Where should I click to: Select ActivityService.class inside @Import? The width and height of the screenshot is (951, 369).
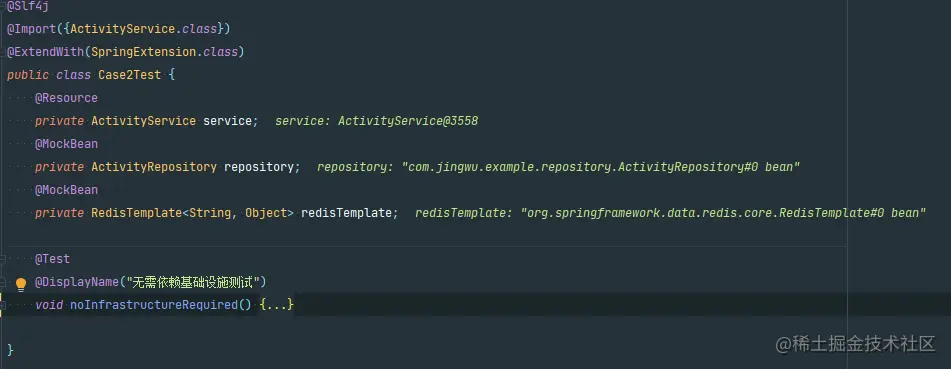144,29
